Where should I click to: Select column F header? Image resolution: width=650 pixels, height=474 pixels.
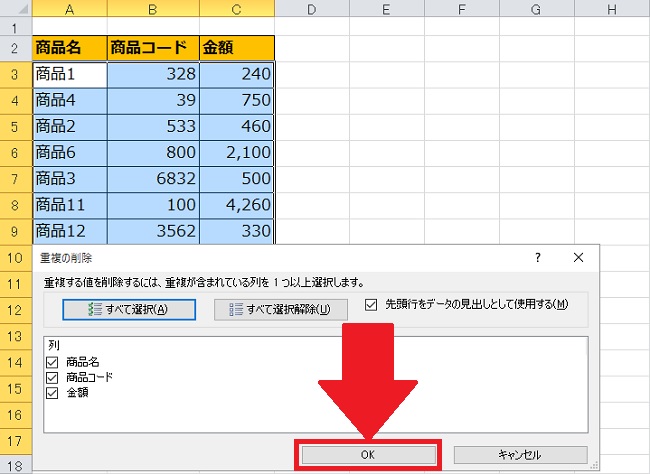462,8
